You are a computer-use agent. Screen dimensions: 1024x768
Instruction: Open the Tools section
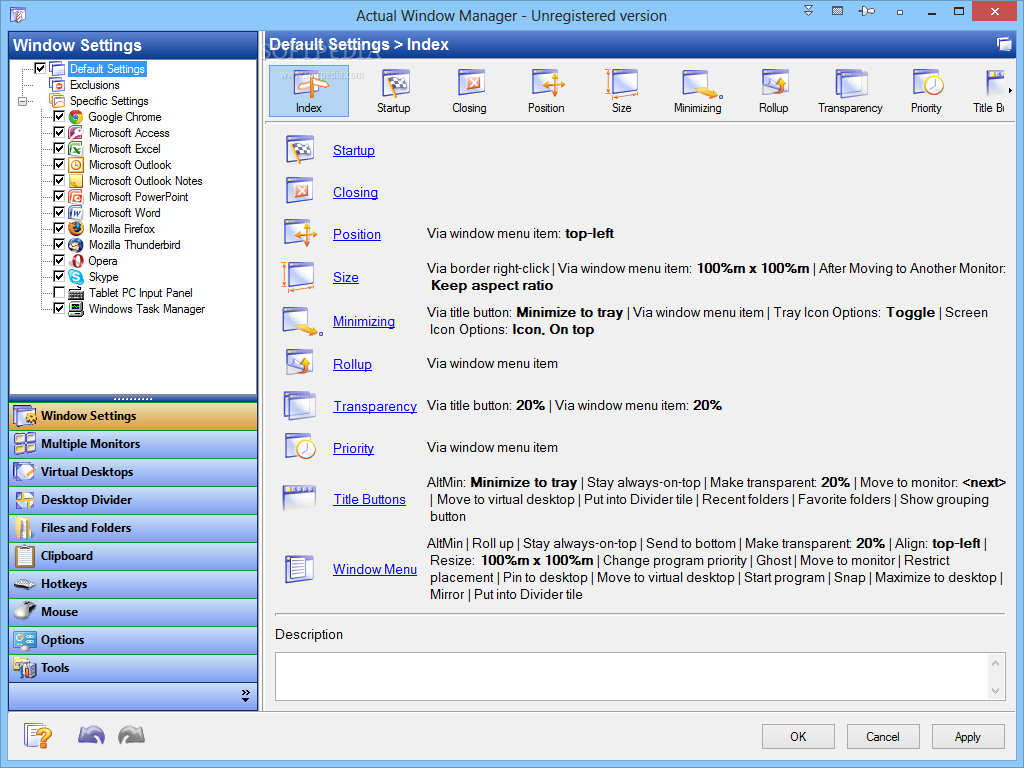(133, 669)
